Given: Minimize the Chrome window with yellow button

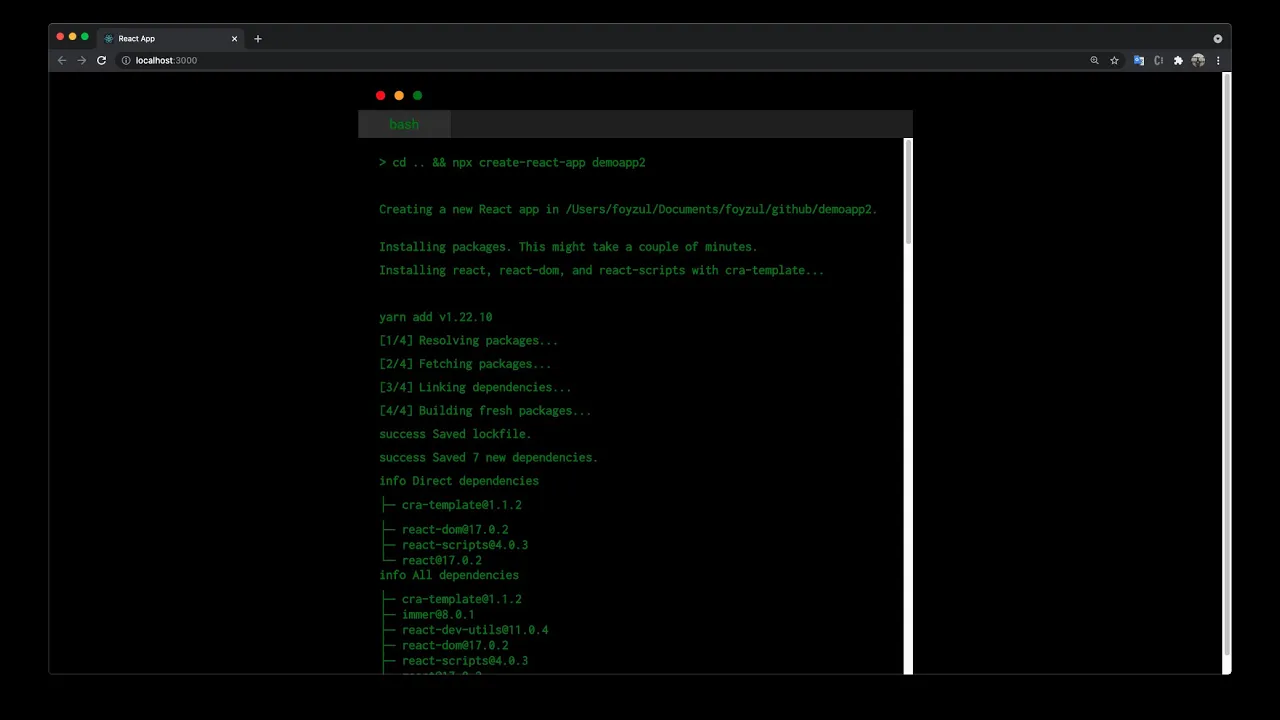Looking at the screenshot, I should (x=72, y=37).
